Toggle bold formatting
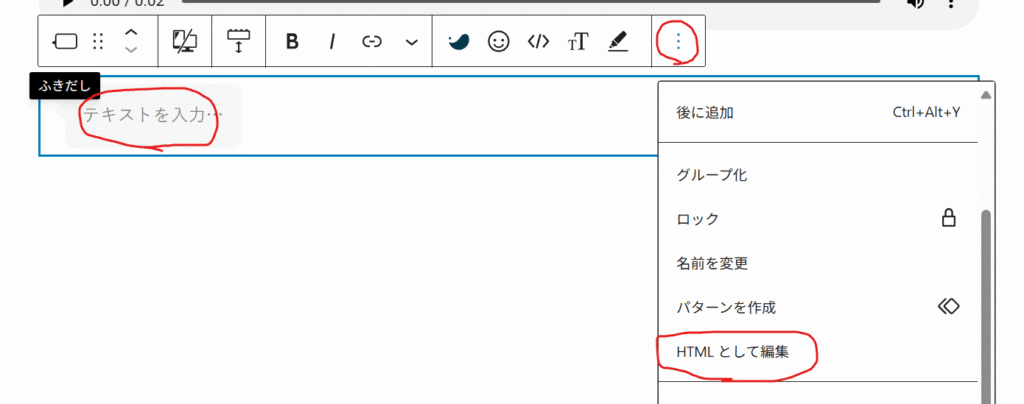The image size is (1024, 404). (292, 41)
